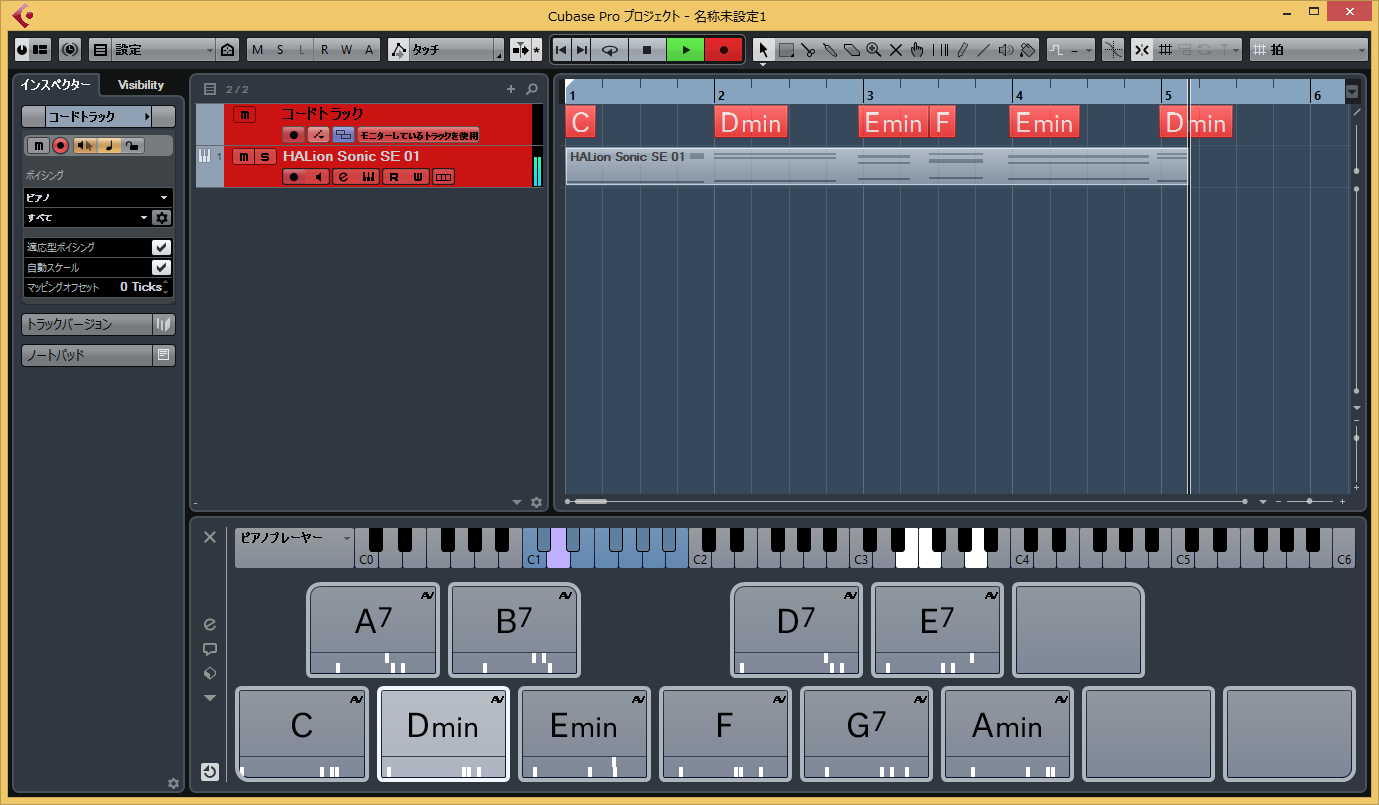Click the F chord event on chord track
Viewport: 1379px width, 805px height.
[x=942, y=122]
